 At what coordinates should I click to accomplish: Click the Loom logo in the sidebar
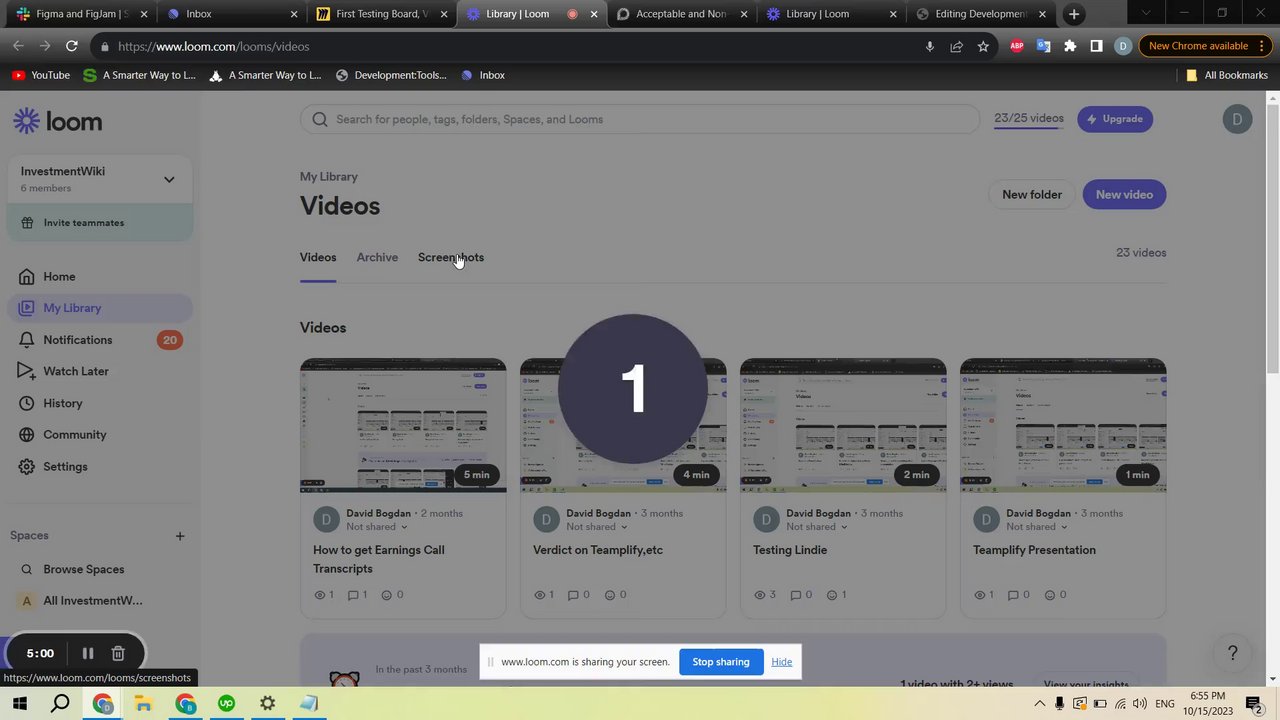point(57,121)
